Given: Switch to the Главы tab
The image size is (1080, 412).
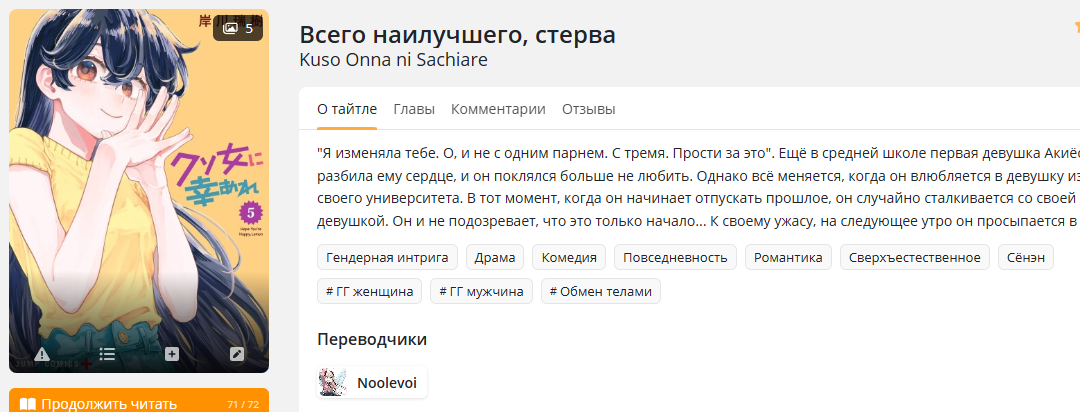Looking at the screenshot, I should [414, 109].
